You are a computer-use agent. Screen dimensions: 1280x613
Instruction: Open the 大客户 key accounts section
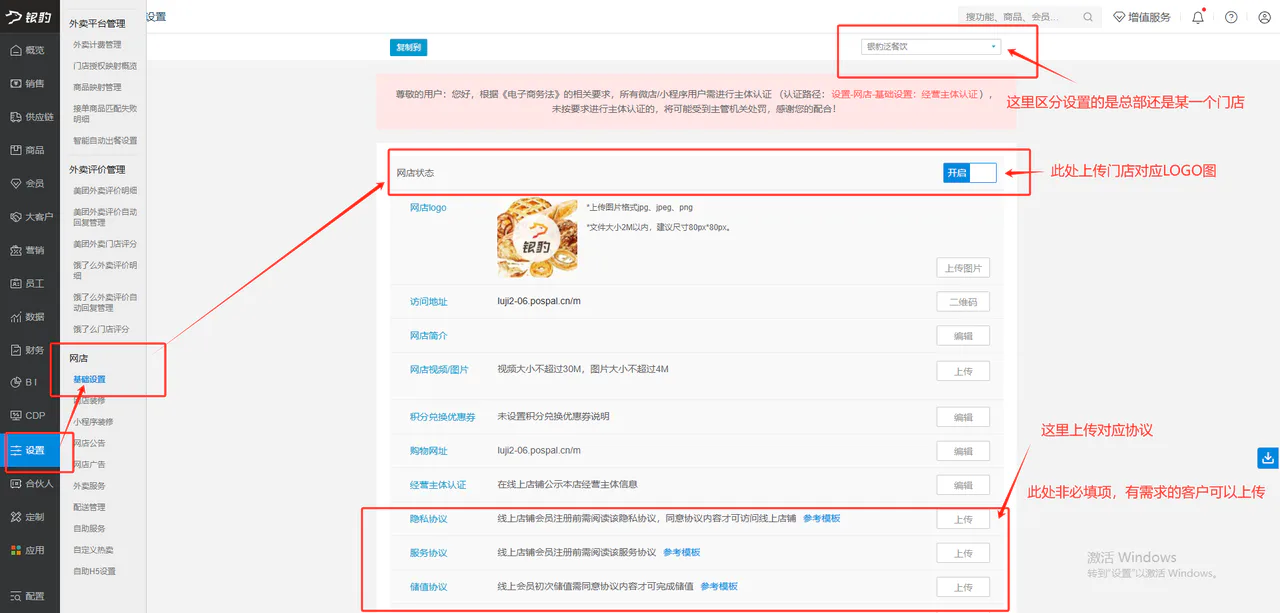30,216
